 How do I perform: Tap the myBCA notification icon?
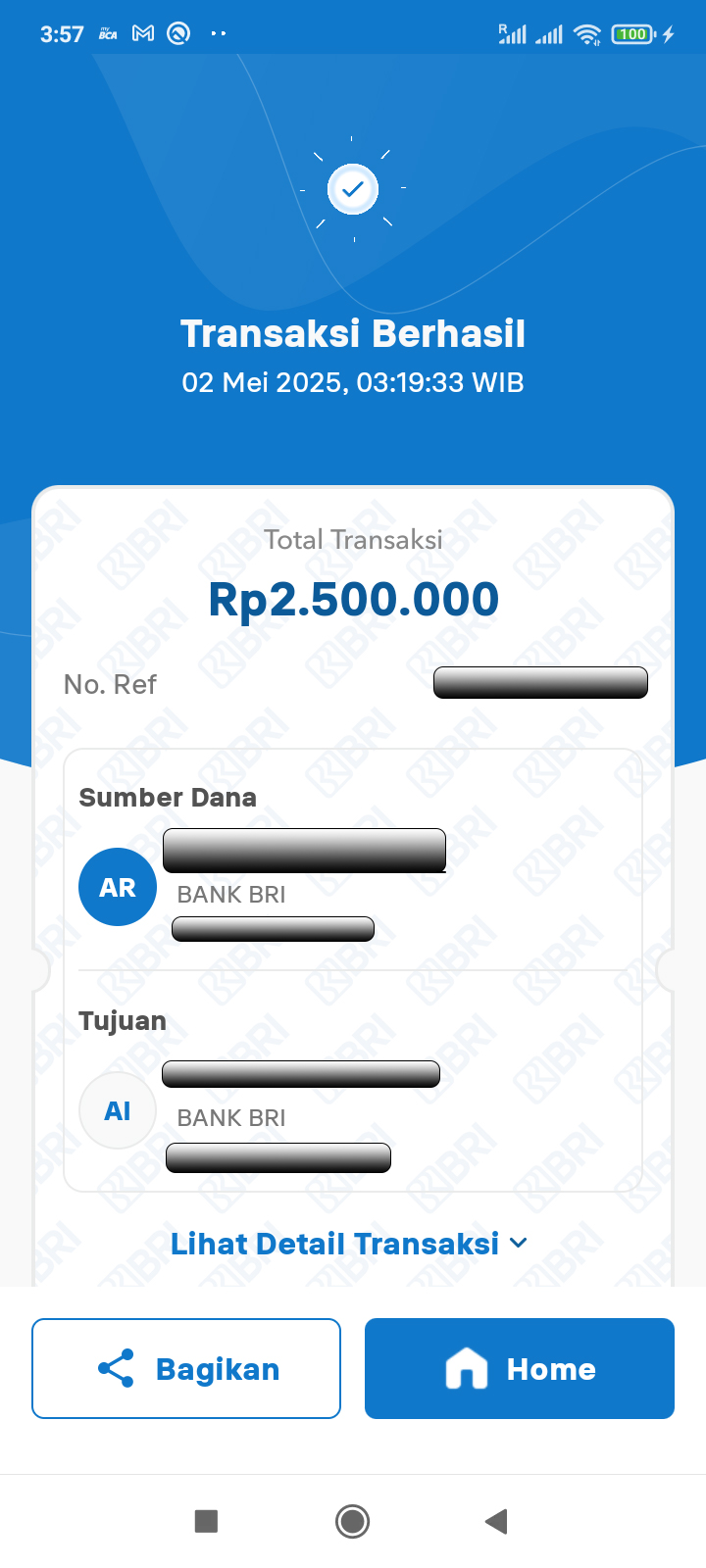point(108,33)
